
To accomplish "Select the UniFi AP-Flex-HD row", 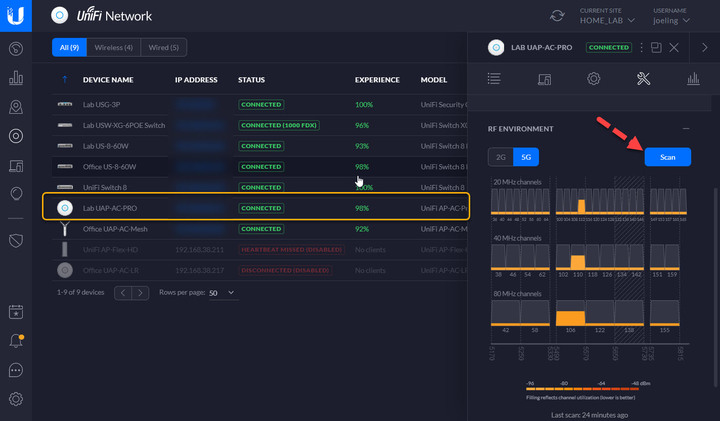I will [x=260, y=249].
